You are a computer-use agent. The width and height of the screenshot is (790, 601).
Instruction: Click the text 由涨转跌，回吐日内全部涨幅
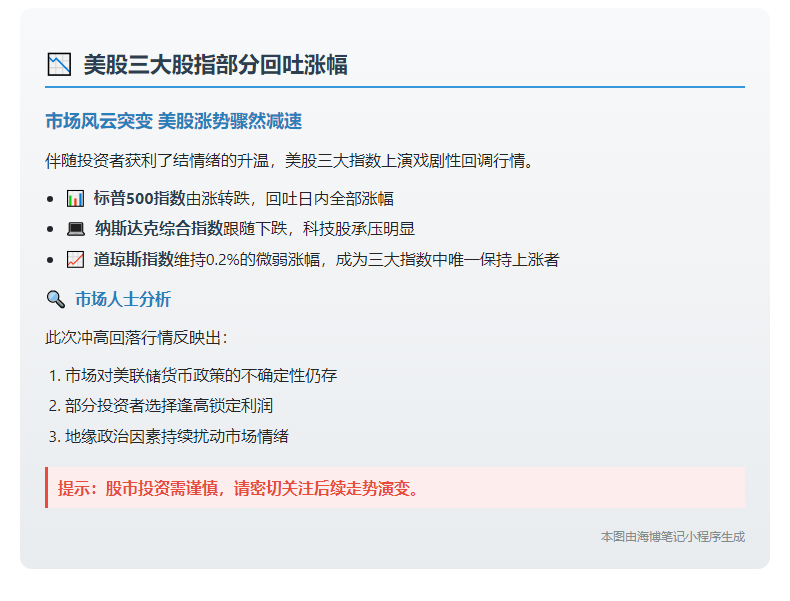coord(290,198)
